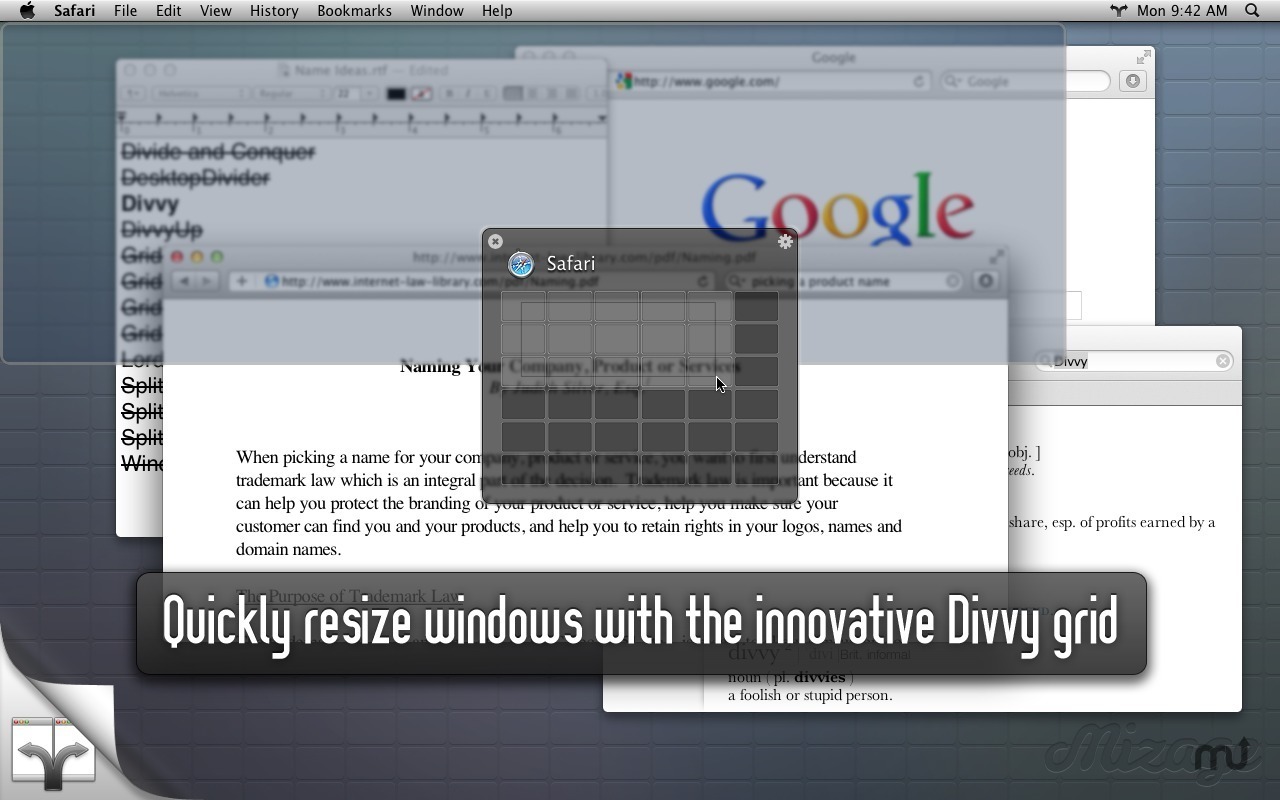1280x800 pixels.
Task: Open the paragraph styles dropdown in TextEdit
Action: pyautogui.click(x=132, y=94)
